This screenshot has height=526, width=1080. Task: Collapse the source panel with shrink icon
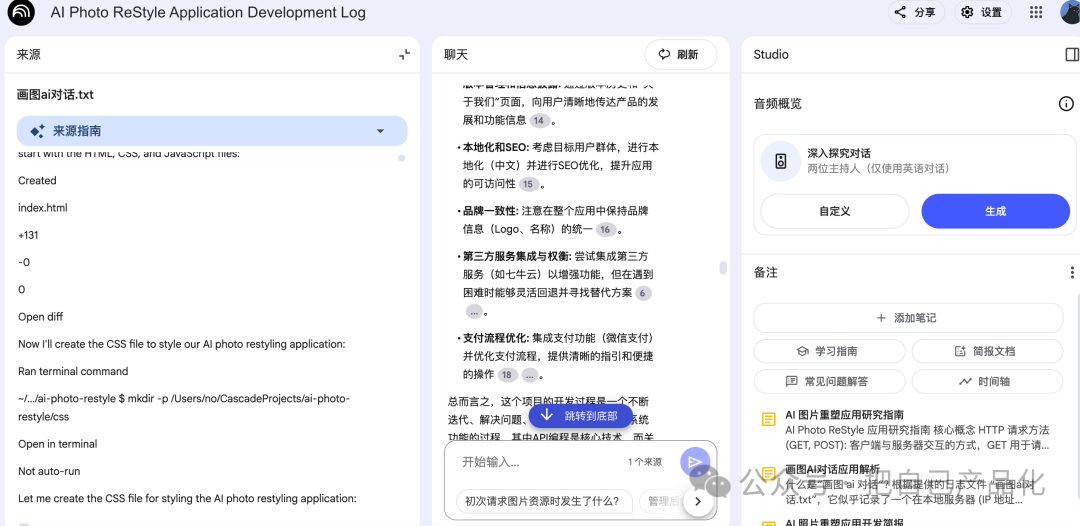tap(404, 54)
